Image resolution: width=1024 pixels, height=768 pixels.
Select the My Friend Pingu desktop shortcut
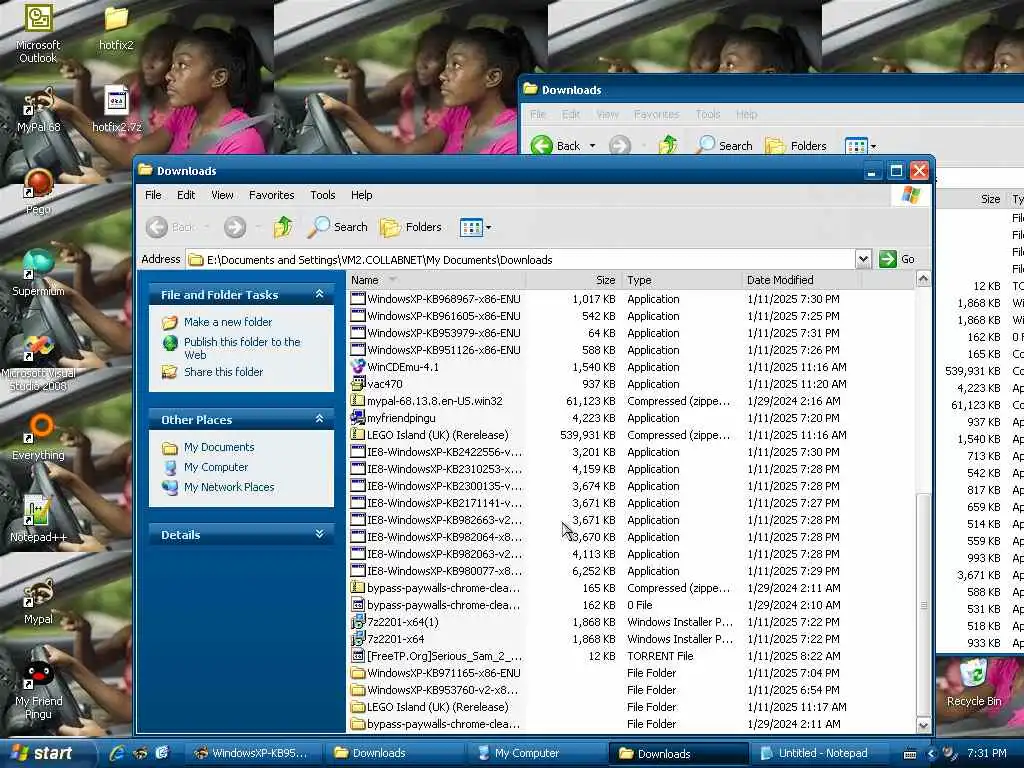coord(38,691)
